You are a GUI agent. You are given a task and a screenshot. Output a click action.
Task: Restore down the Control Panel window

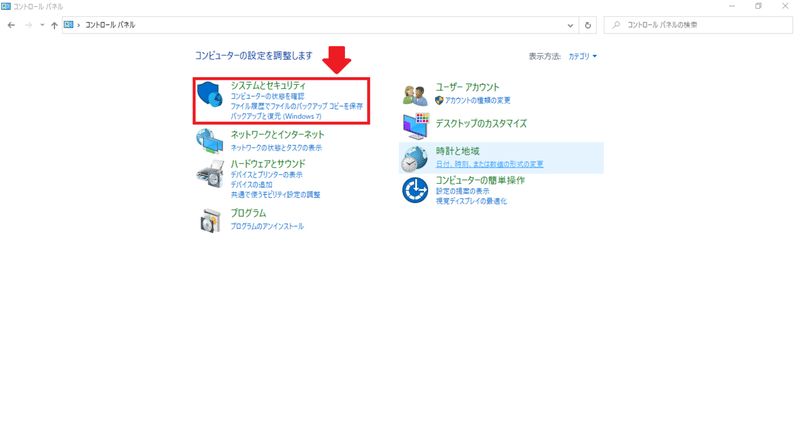click(x=759, y=6)
